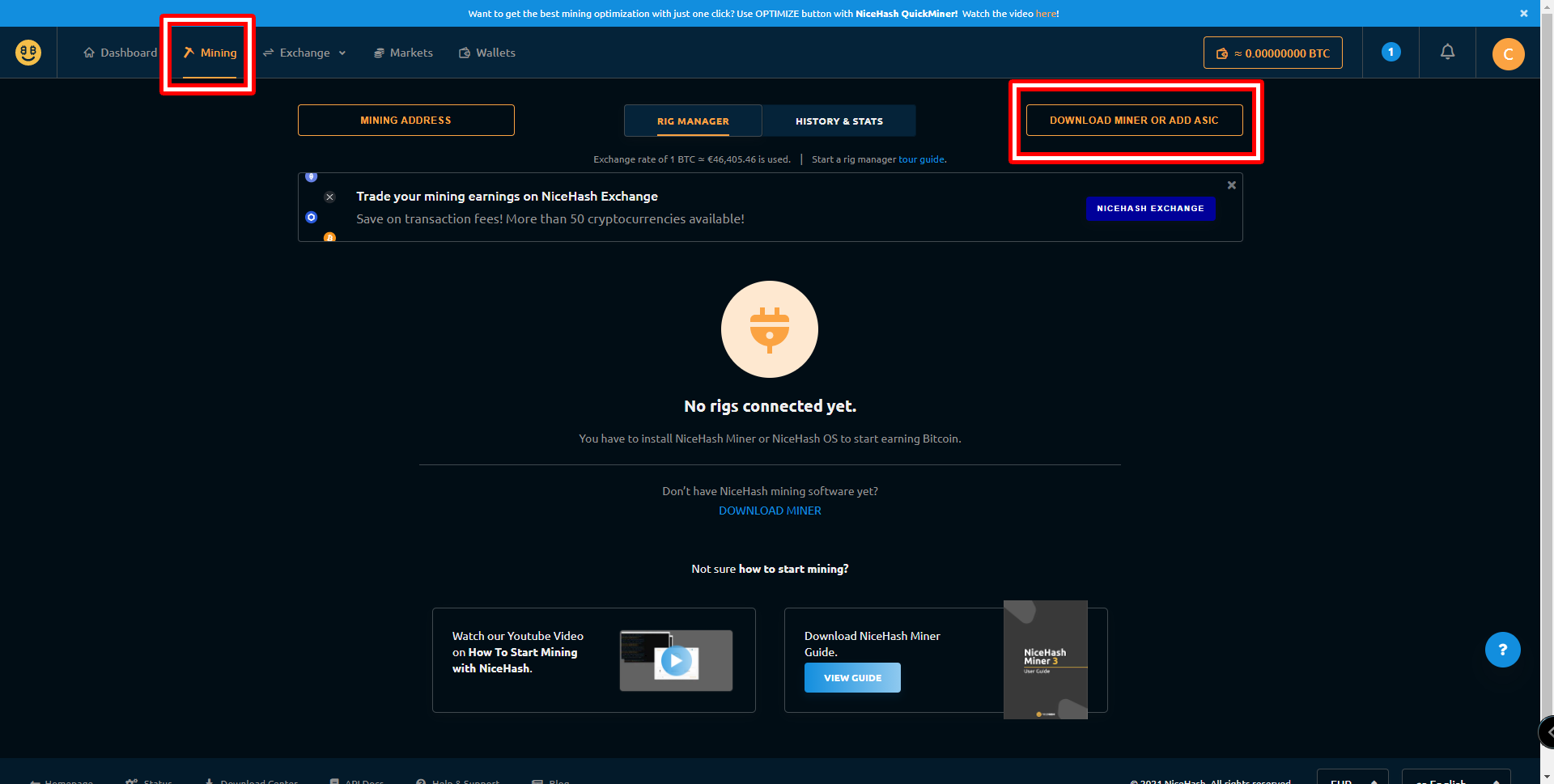Click the NiceHash smiley logo
Viewport: 1554px width, 784px height.
(x=27, y=52)
